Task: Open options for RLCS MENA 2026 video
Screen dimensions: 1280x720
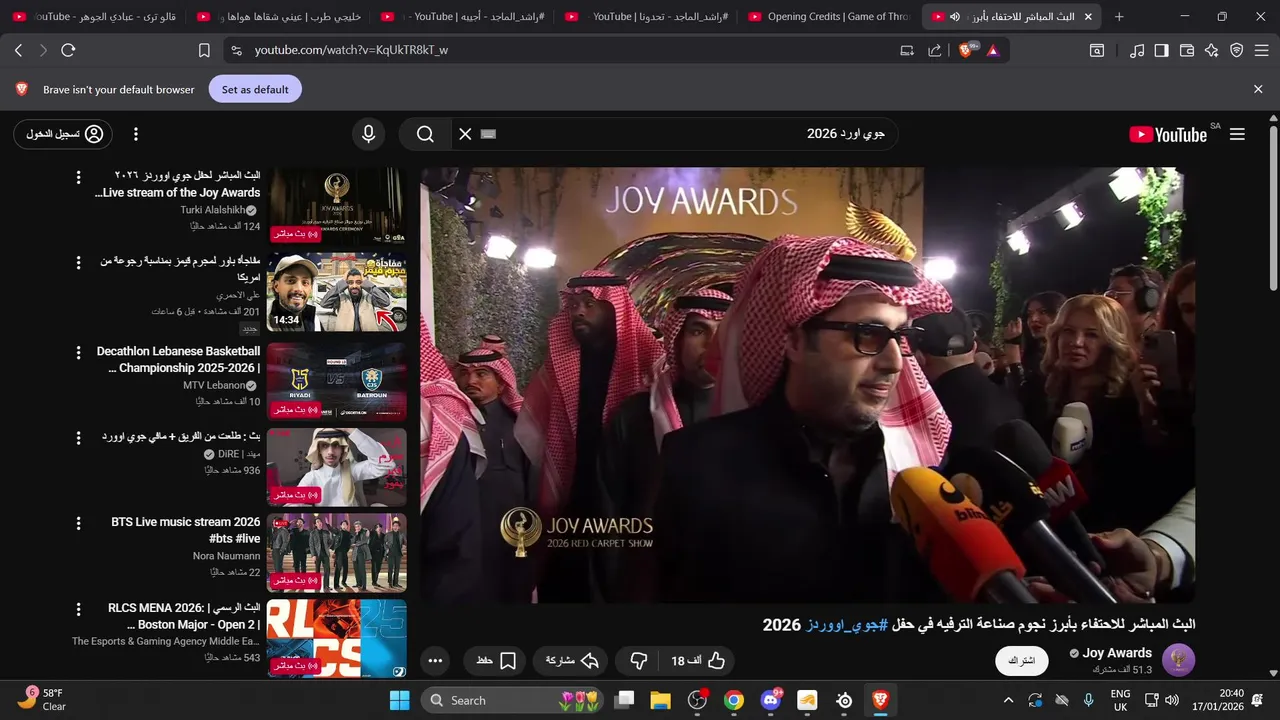Action: point(78,608)
